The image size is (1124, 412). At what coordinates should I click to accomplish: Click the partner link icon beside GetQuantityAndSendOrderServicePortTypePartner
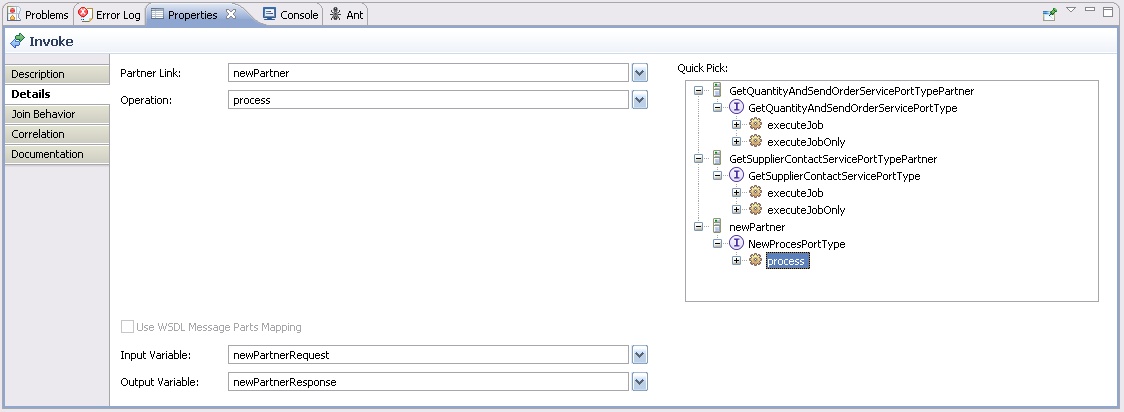click(717, 91)
